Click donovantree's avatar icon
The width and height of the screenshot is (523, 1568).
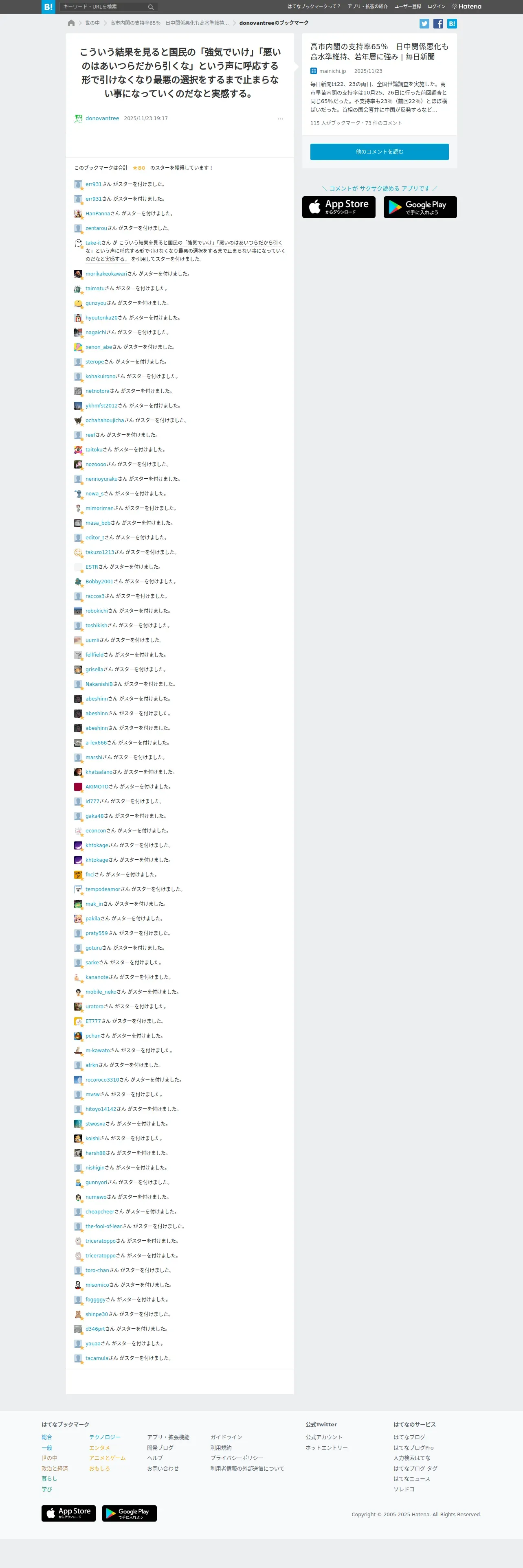78,119
